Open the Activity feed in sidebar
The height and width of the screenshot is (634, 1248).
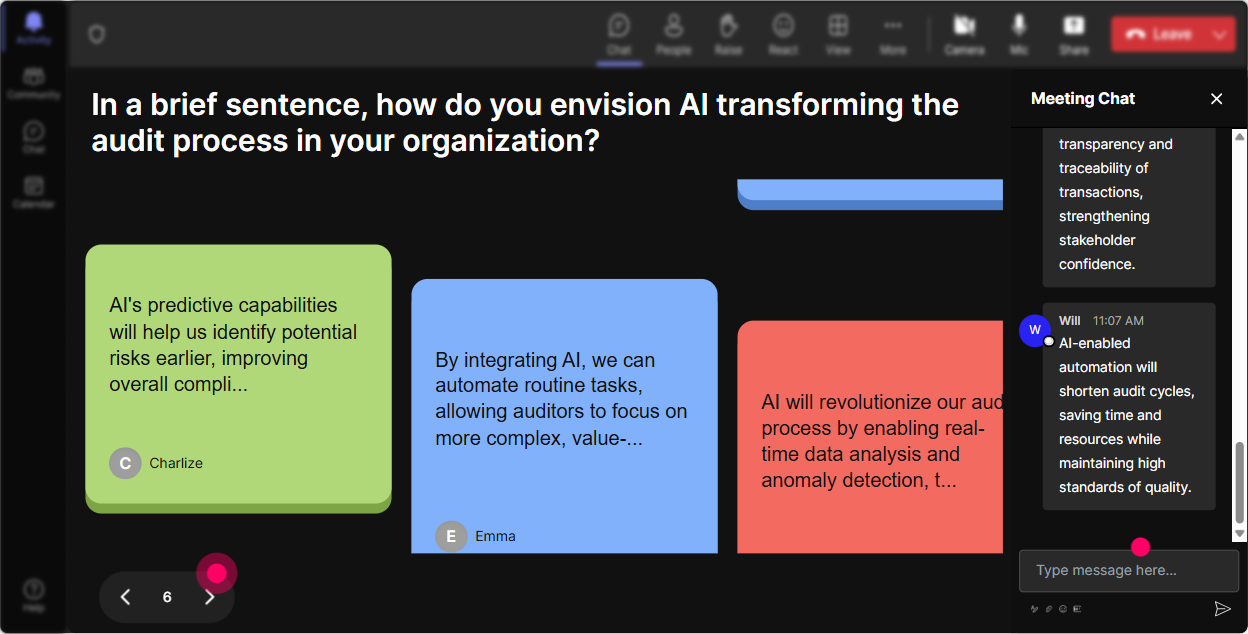(x=34, y=28)
